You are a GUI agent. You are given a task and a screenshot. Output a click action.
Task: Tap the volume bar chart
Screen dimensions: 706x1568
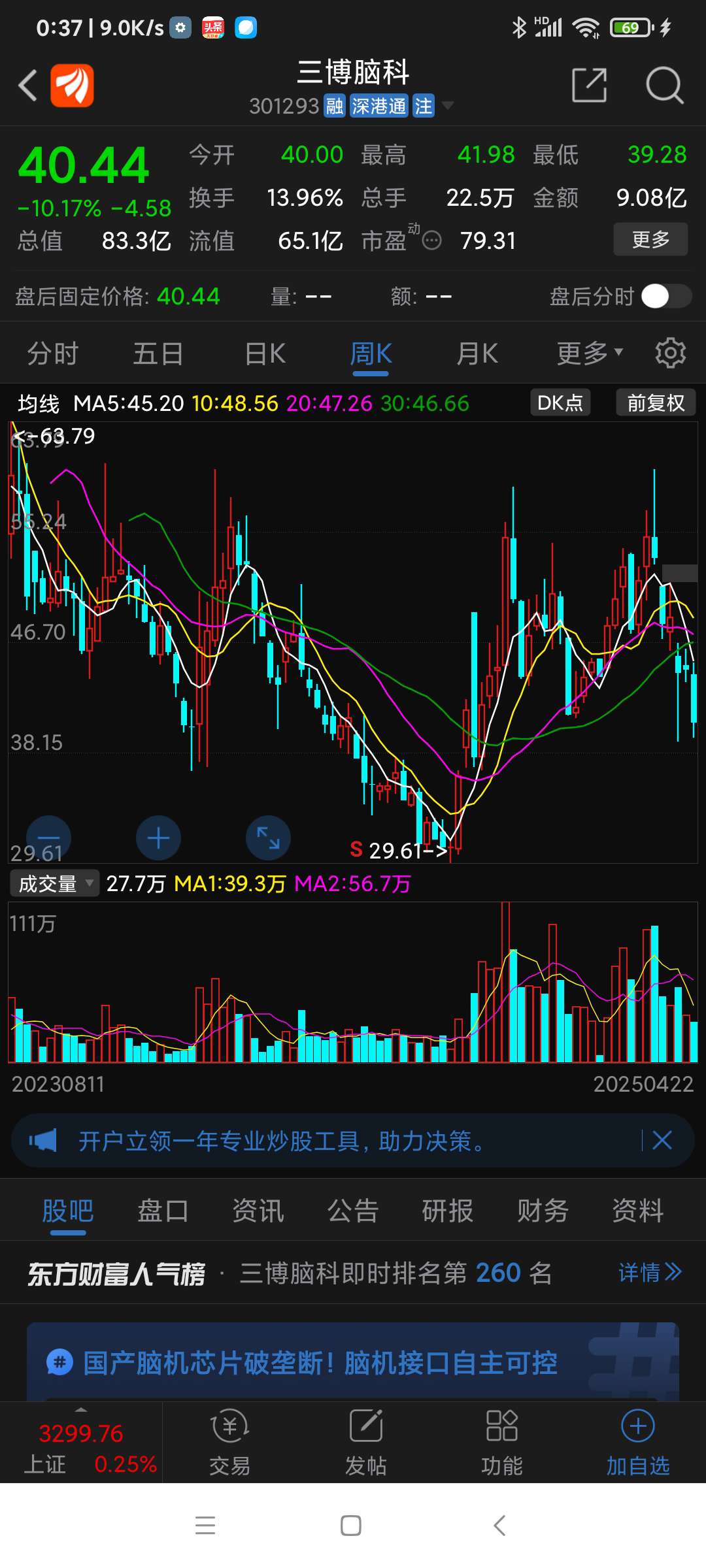click(x=353, y=983)
